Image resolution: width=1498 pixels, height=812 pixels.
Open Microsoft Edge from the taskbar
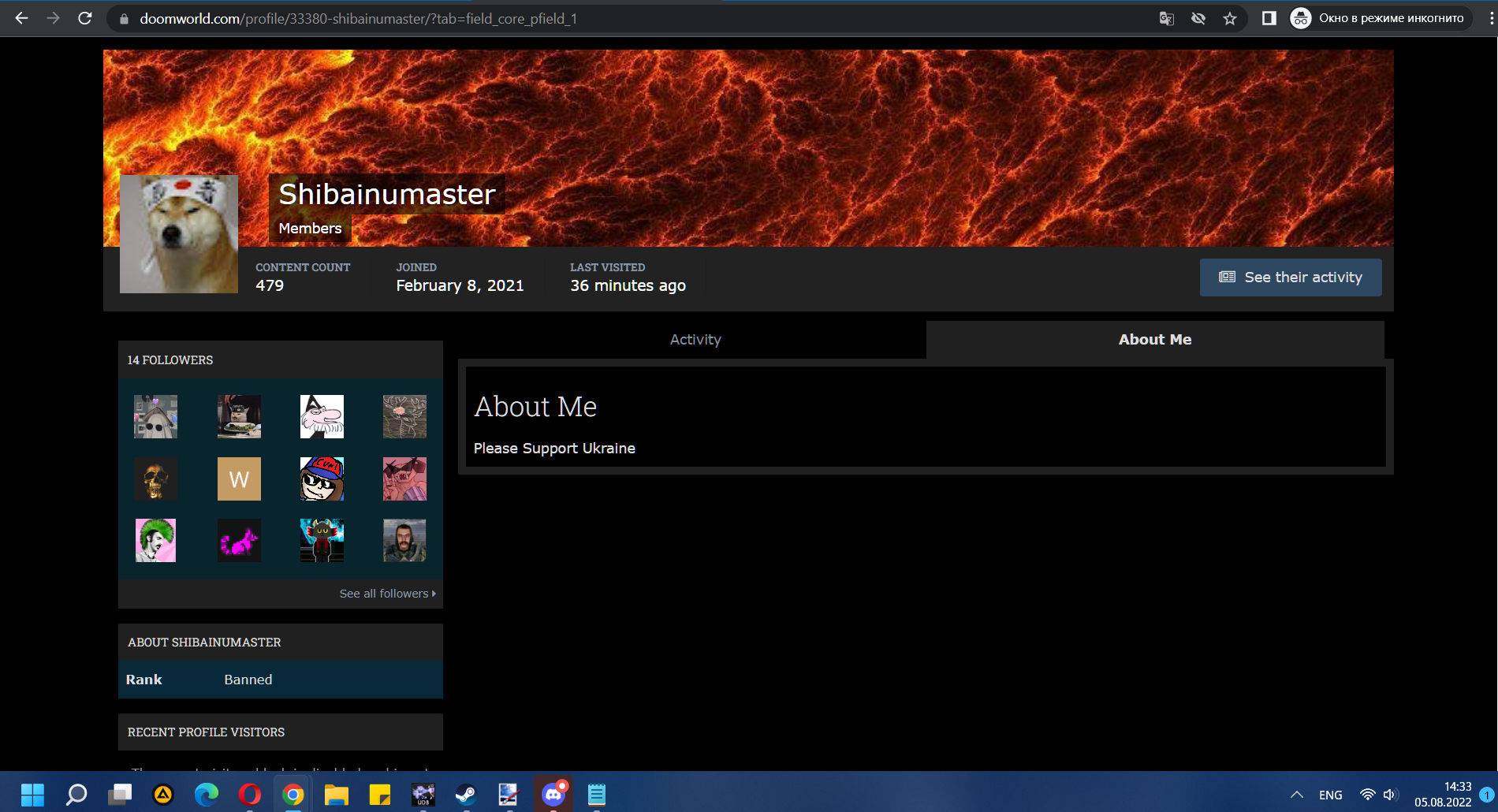coord(207,794)
